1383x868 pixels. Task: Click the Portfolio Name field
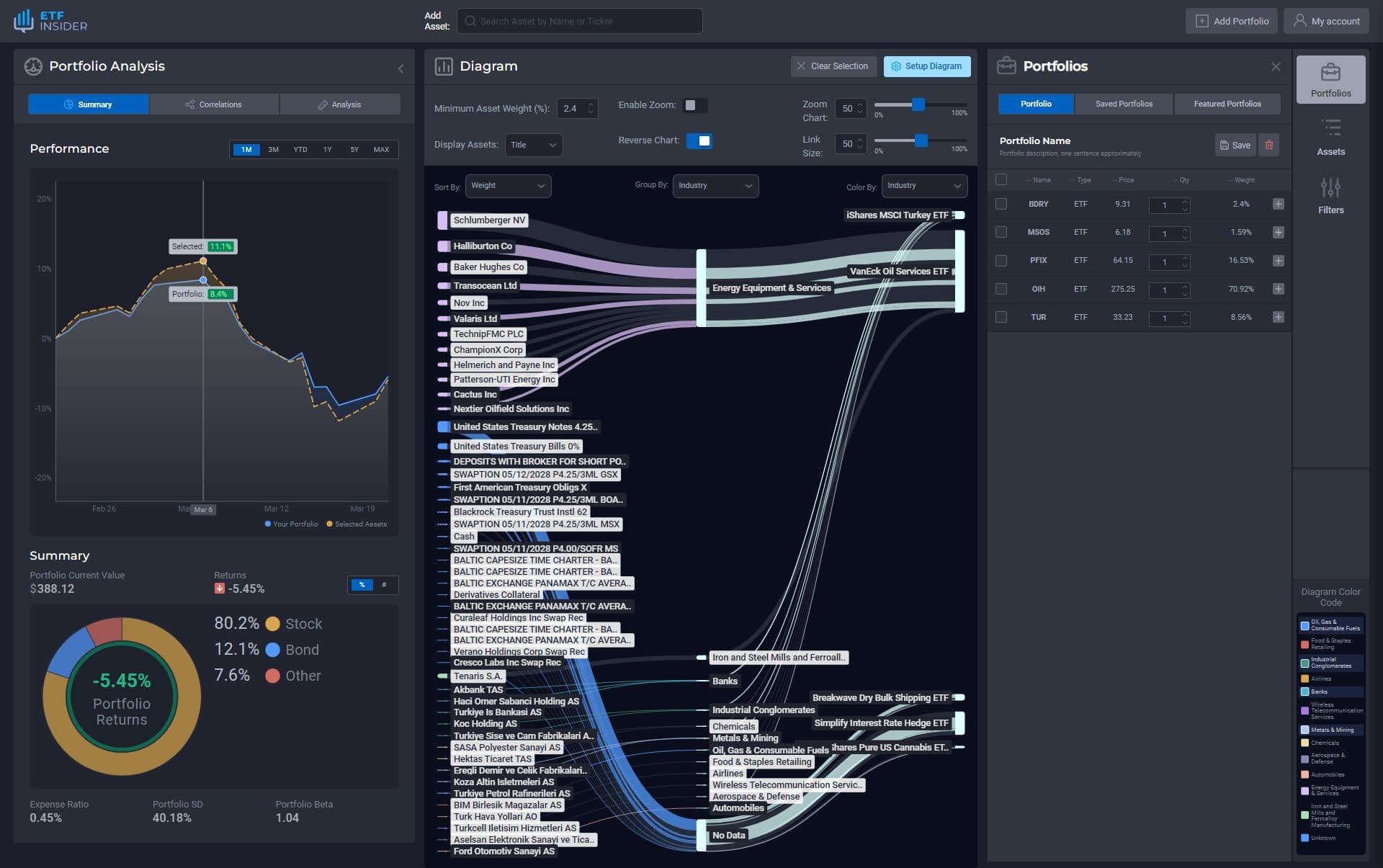click(1034, 141)
